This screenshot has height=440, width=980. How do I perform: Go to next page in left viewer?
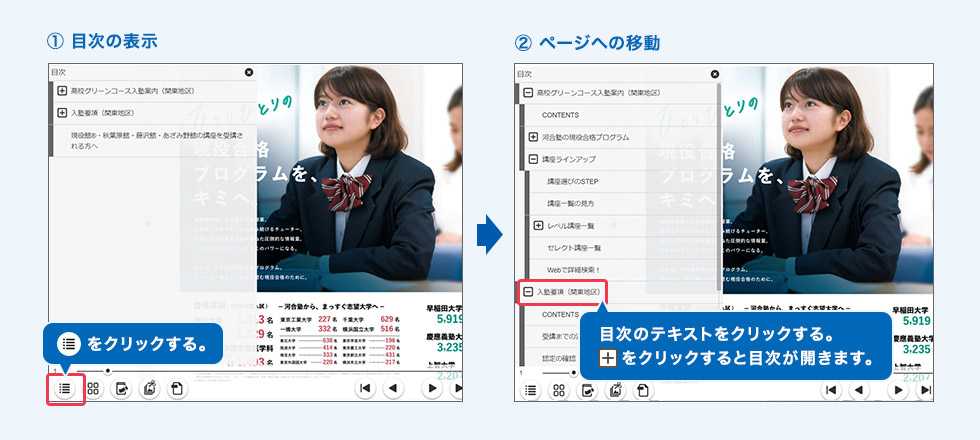pos(431,389)
